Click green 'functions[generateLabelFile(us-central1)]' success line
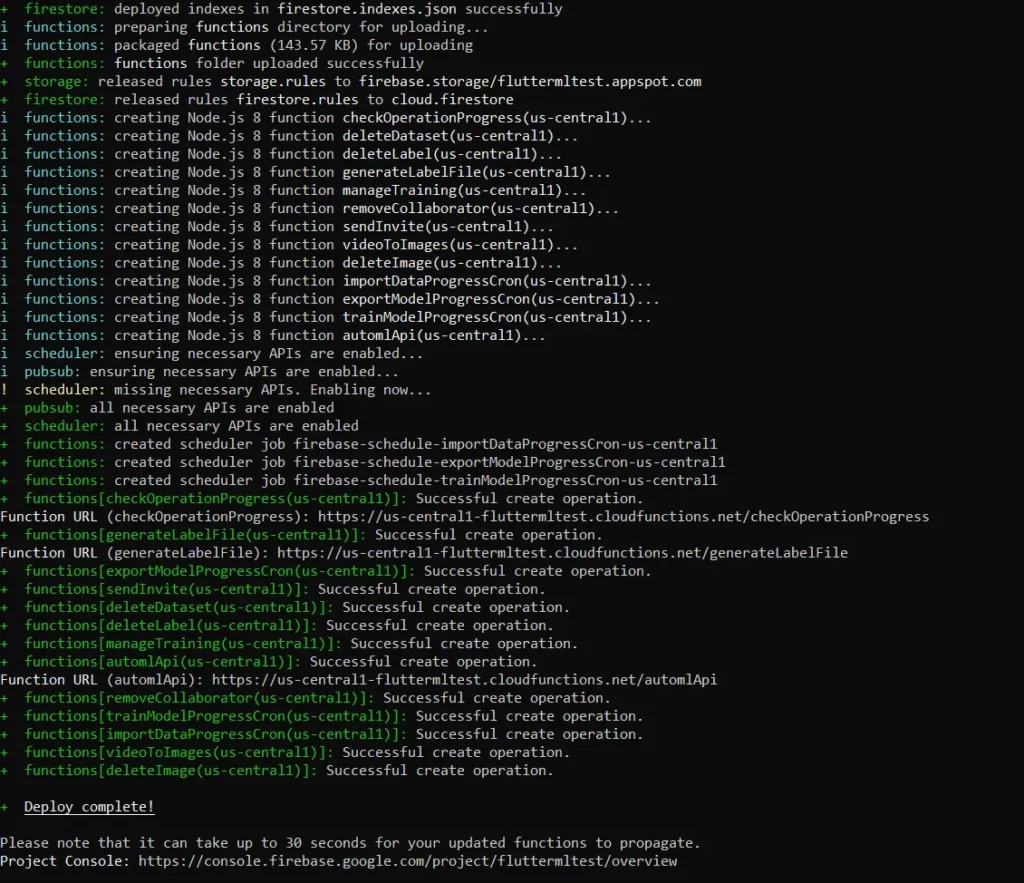Screen dimensions: 1024x883 301,535
